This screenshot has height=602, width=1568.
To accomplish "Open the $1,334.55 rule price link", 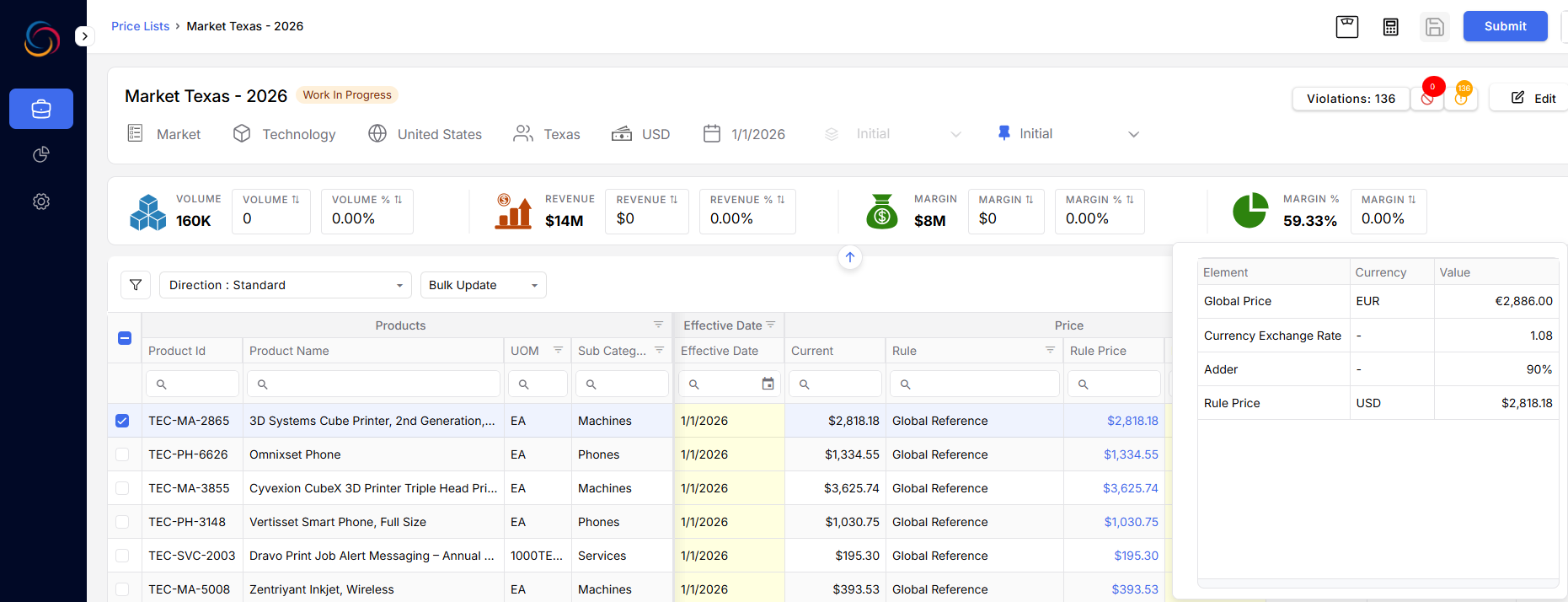I will point(1131,454).
